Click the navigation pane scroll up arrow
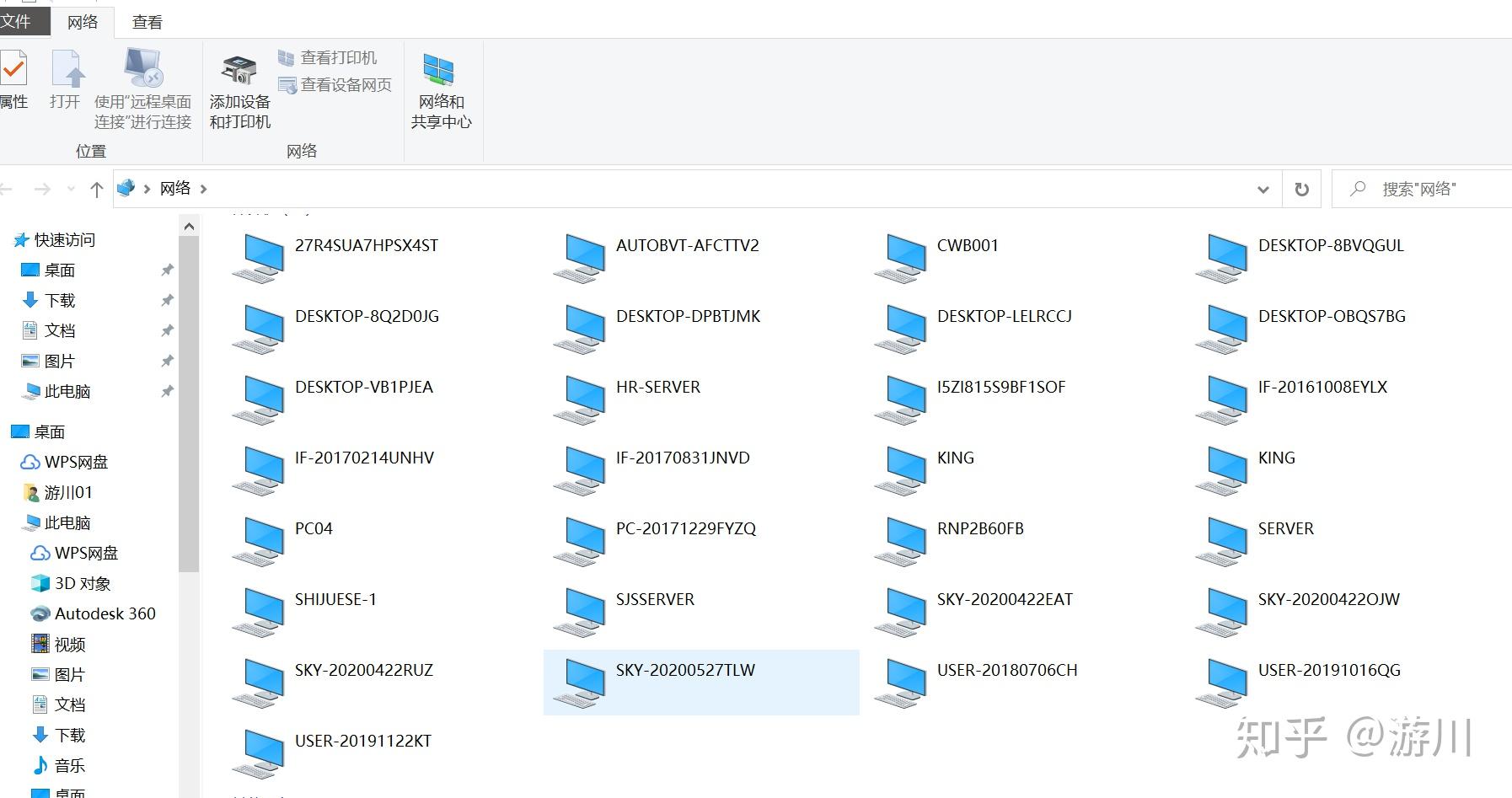Viewport: 1512px width, 798px height. pyautogui.click(x=189, y=226)
